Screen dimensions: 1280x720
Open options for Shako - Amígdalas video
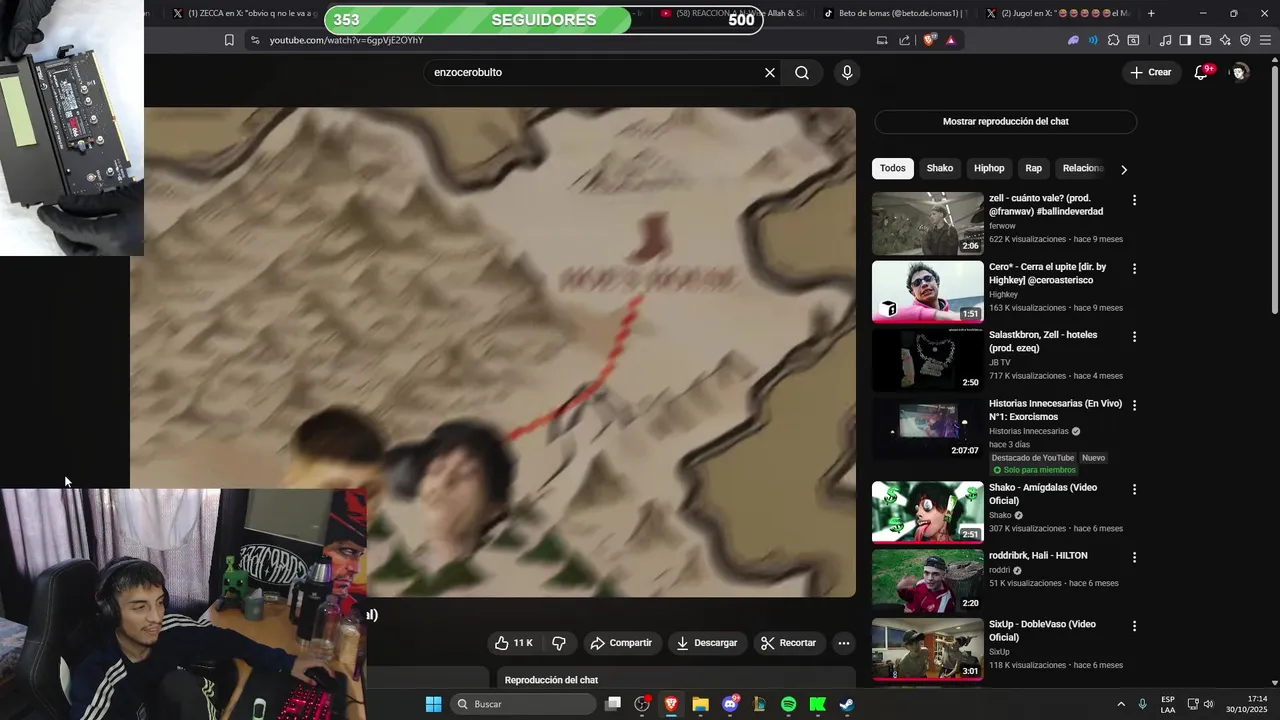(1134, 489)
